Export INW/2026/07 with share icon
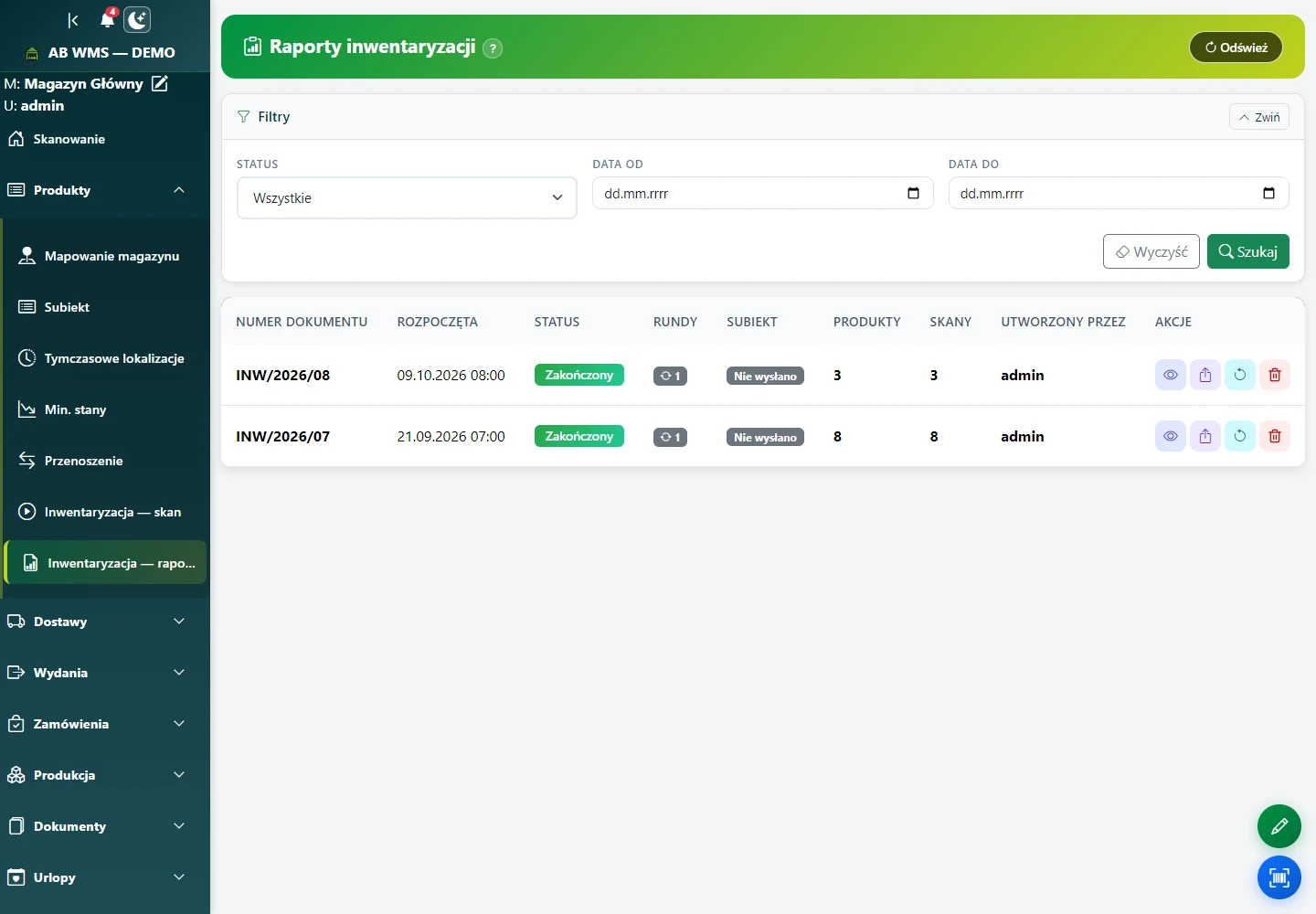 (1205, 436)
